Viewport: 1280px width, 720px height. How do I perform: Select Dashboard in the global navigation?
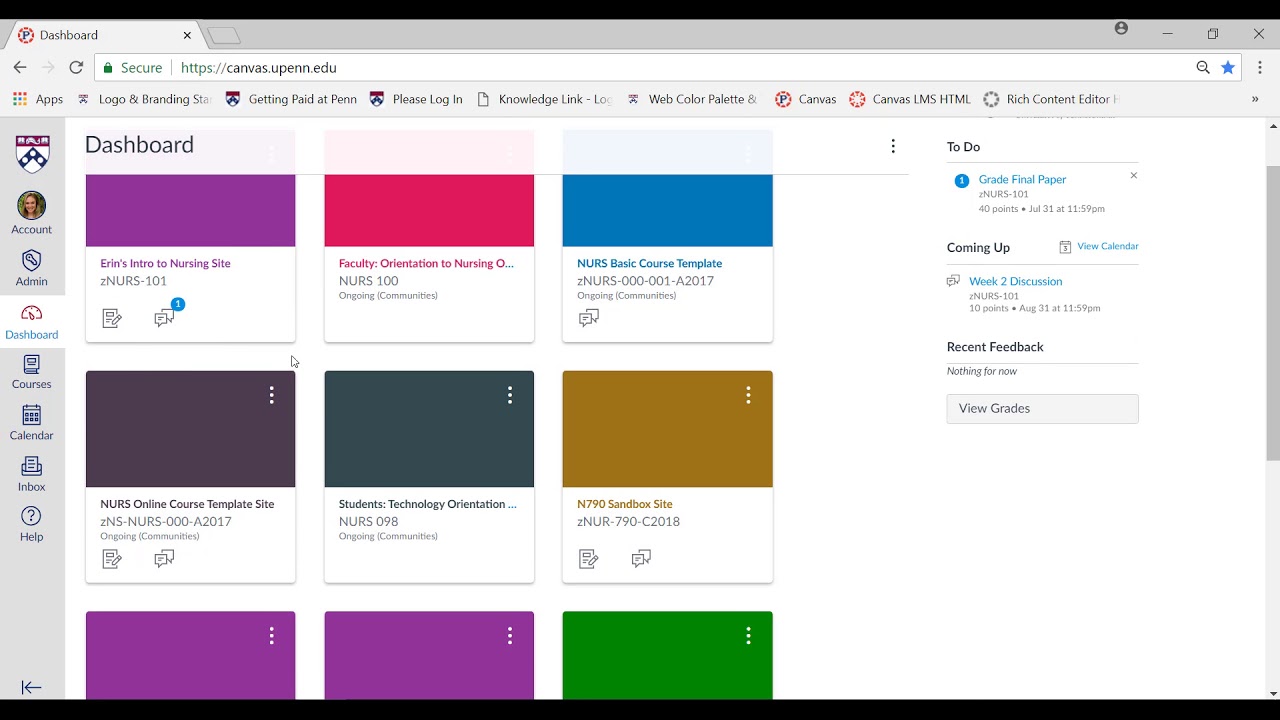click(x=32, y=322)
